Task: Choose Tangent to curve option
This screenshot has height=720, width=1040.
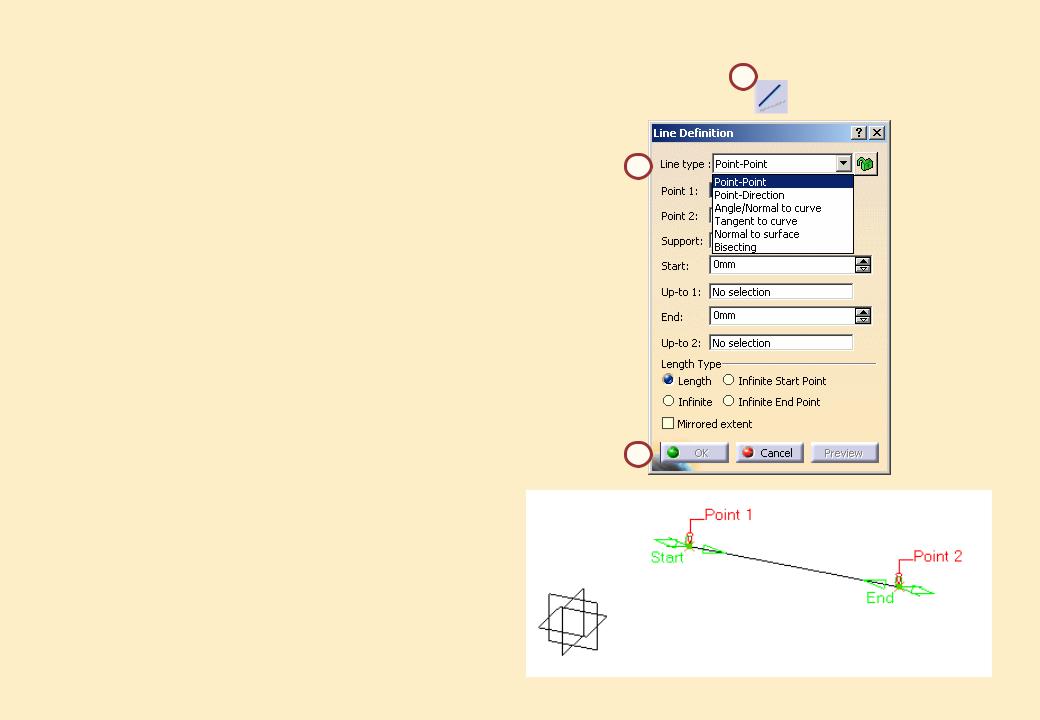Action: 783,221
